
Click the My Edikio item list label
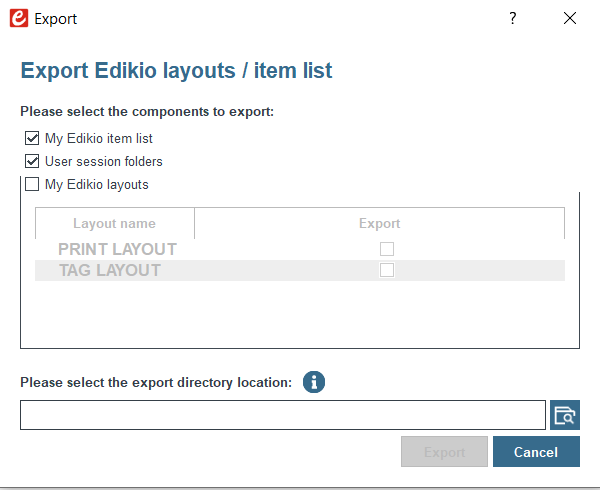pos(99,138)
